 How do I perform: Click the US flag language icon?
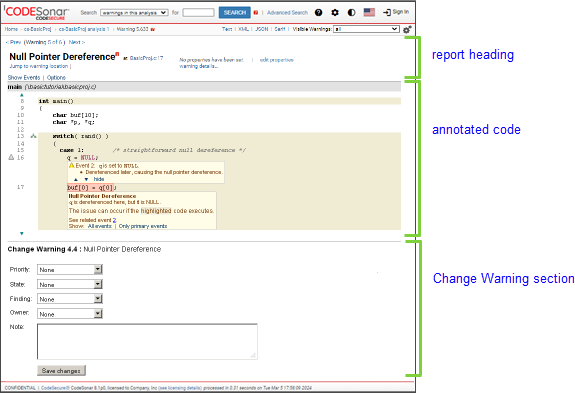pyautogui.click(x=369, y=12)
